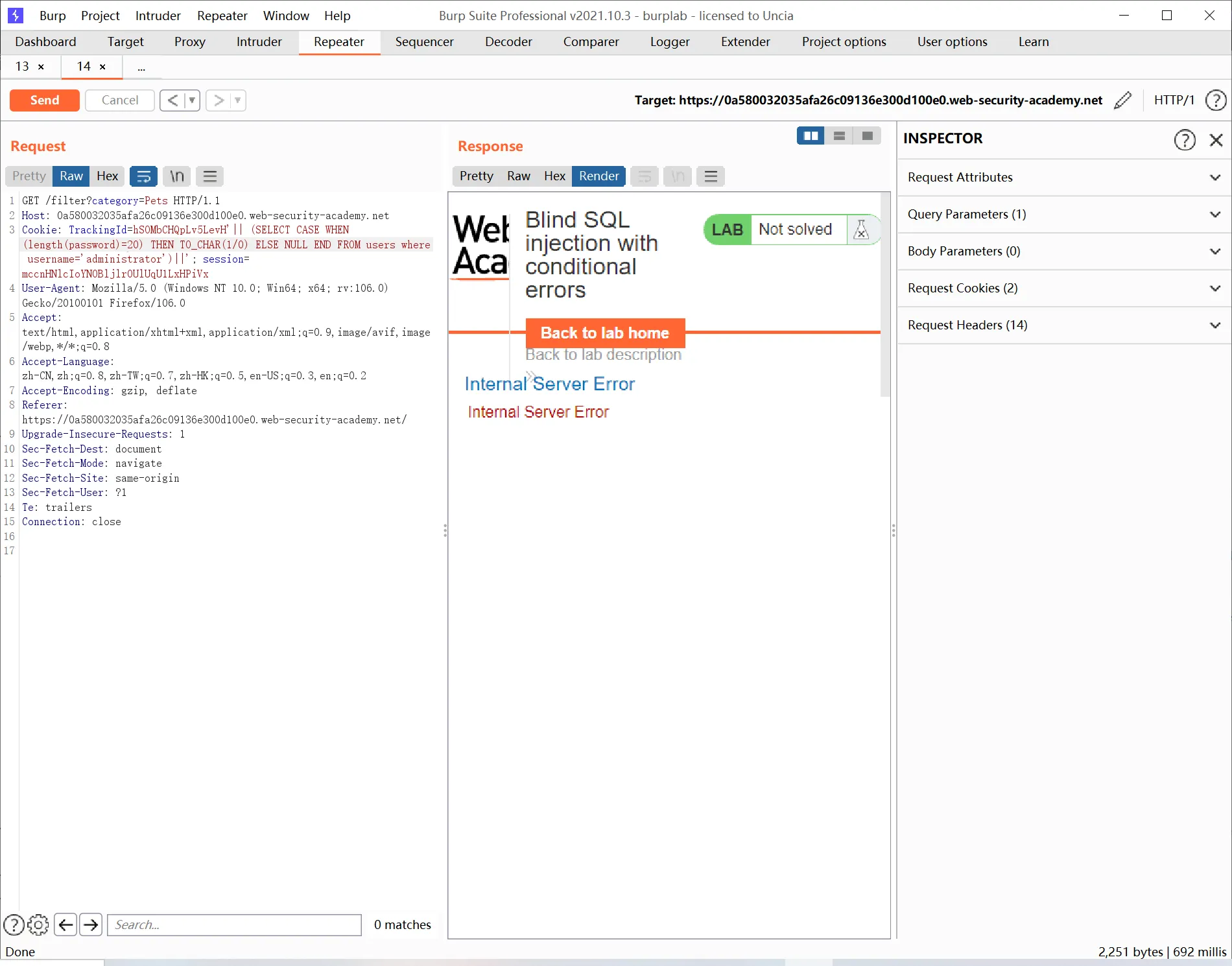This screenshot has width=1232, height=966.
Task: Go to next request history arrow
Action: point(219,100)
